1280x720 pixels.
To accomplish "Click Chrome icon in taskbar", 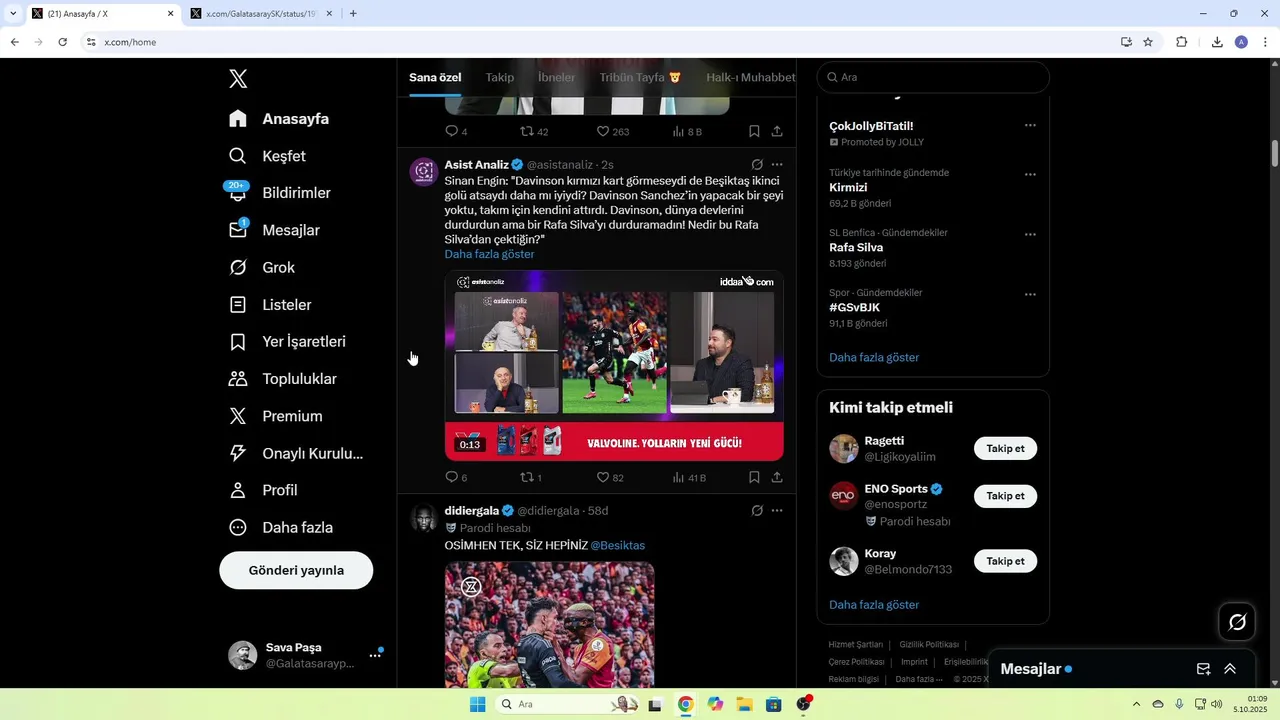I will (x=685, y=704).
